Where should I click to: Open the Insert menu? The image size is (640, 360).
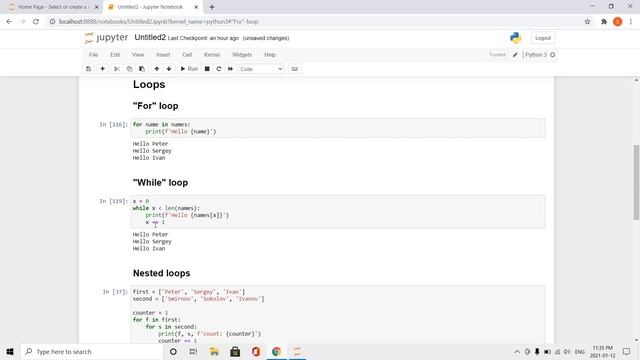tap(163, 55)
